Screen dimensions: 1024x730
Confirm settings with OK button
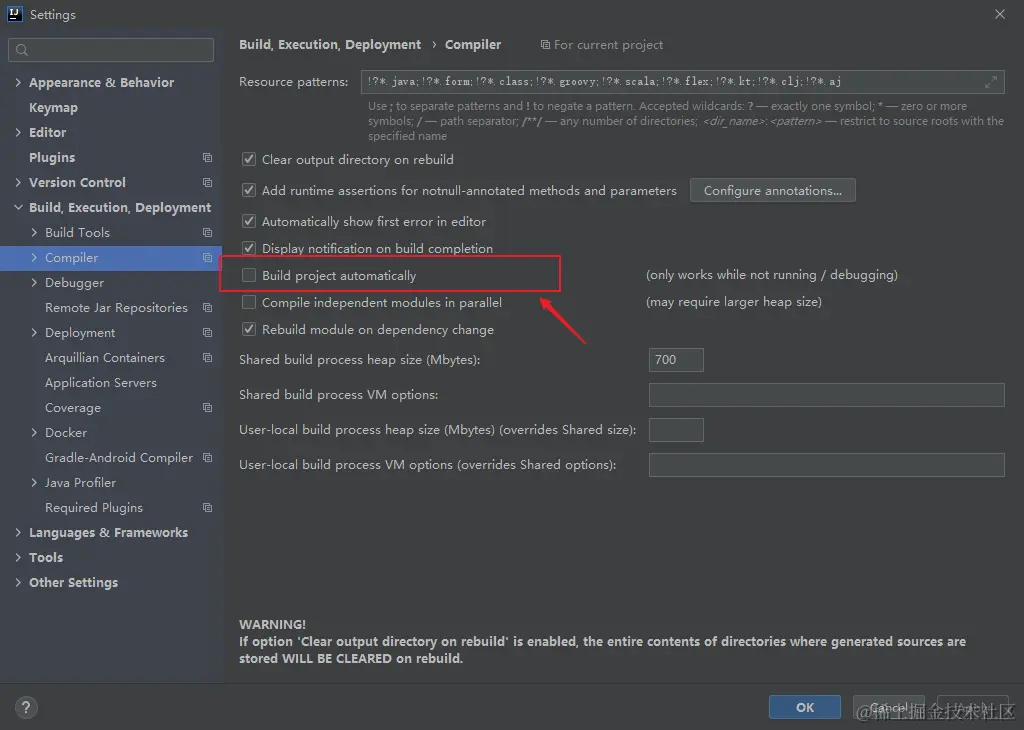(x=805, y=707)
